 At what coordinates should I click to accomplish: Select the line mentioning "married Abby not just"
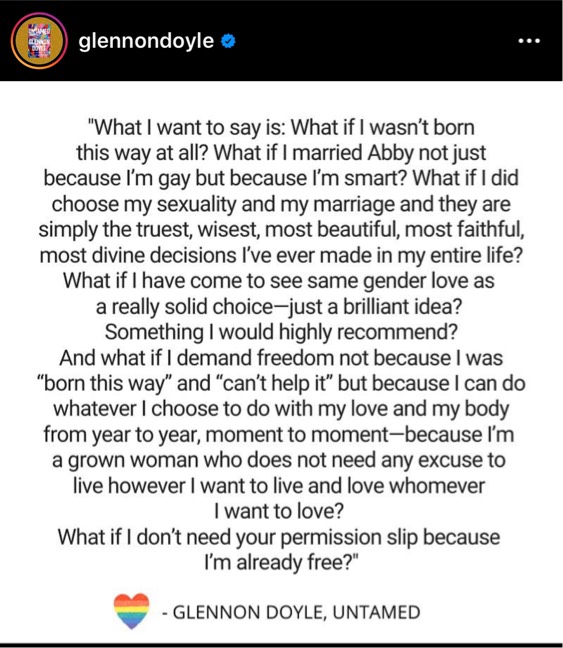coord(281,153)
